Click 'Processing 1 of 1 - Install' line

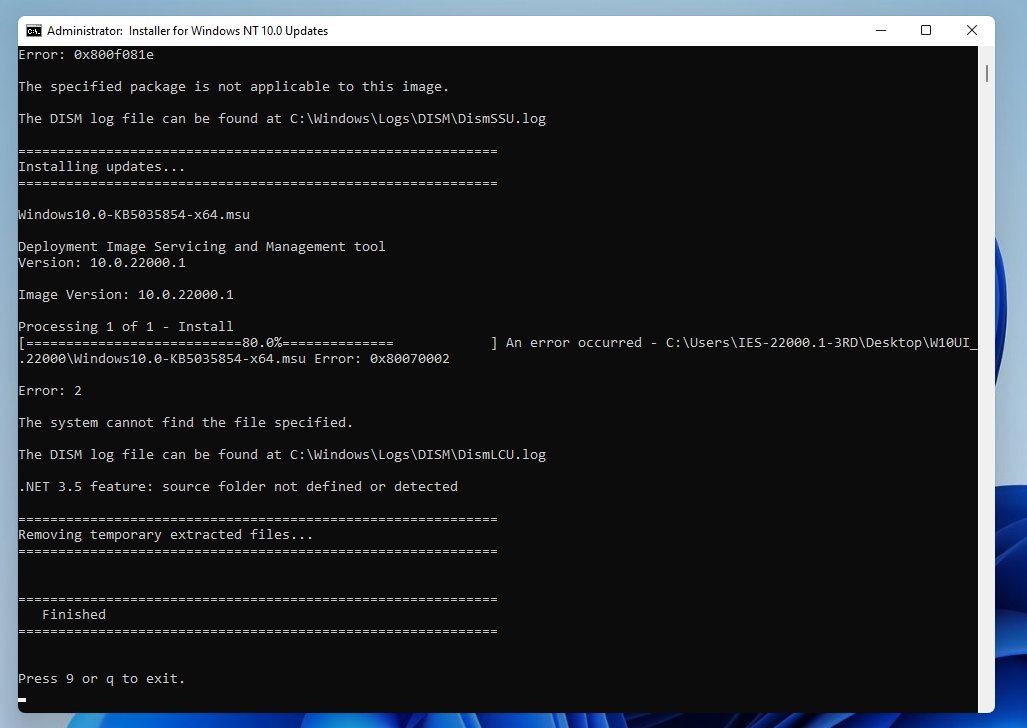[x=126, y=326]
